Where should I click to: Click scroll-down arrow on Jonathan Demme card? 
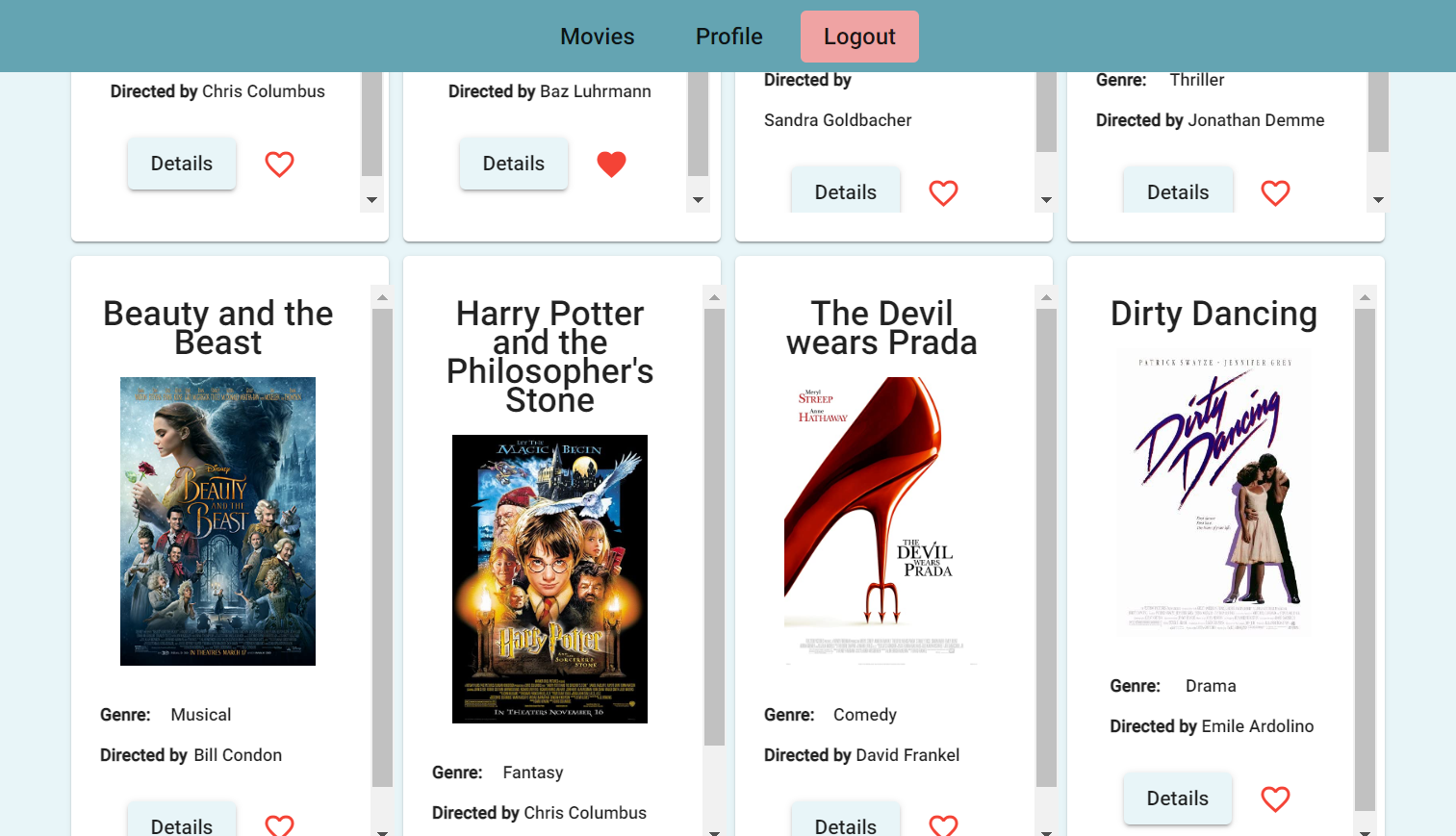pyautogui.click(x=1378, y=200)
